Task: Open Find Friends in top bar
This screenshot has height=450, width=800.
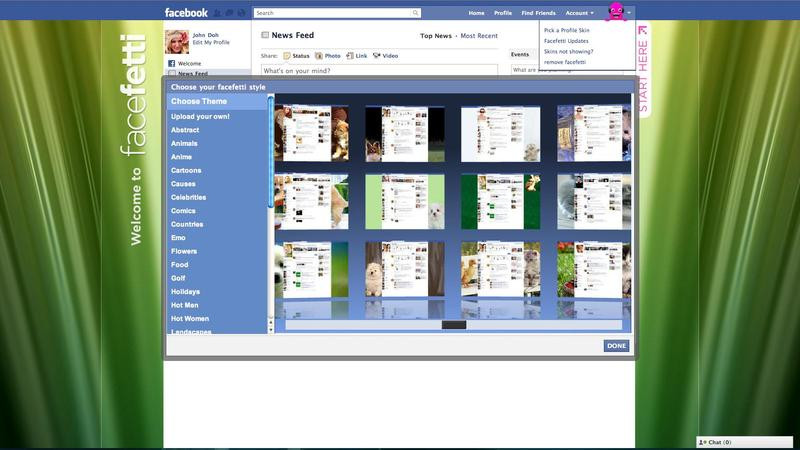Action: [538, 13]
